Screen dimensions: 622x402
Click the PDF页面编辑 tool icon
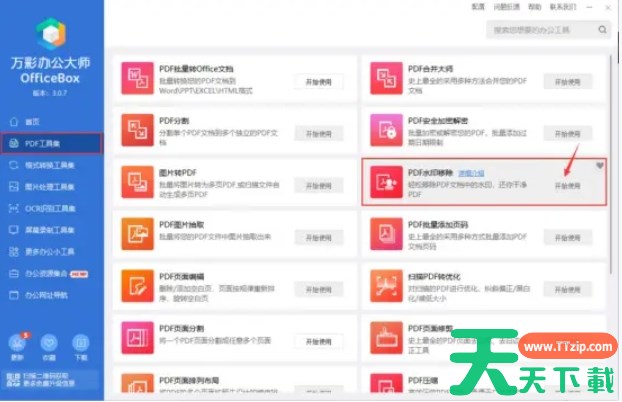137,286
